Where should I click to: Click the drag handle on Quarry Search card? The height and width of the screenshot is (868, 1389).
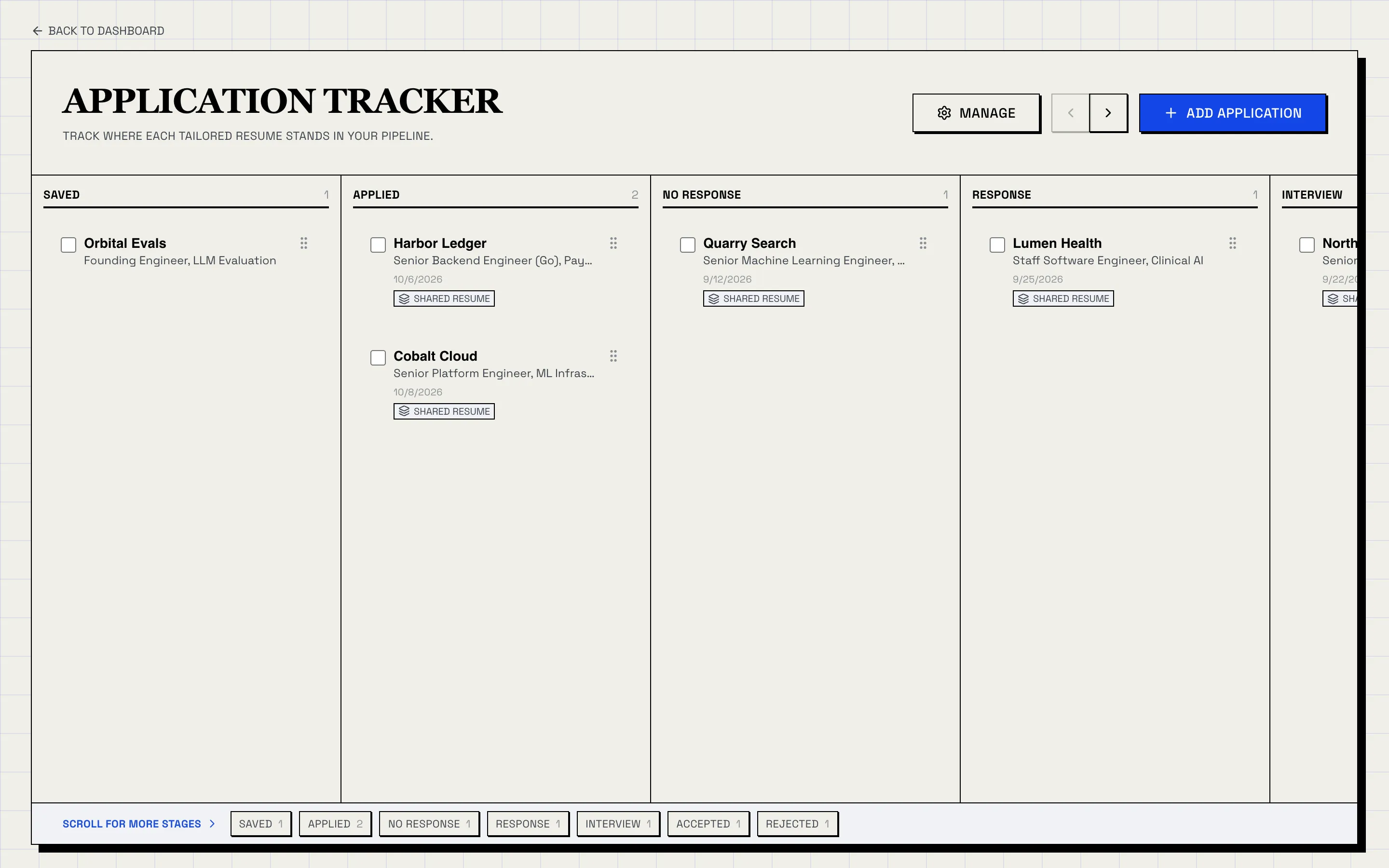[x=923, y=244]
